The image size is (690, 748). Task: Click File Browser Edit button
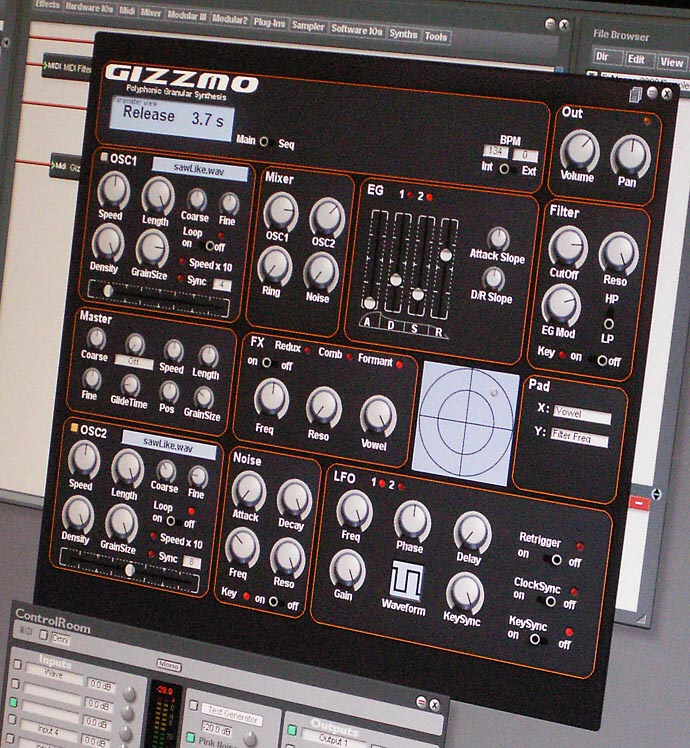[637, 59]
